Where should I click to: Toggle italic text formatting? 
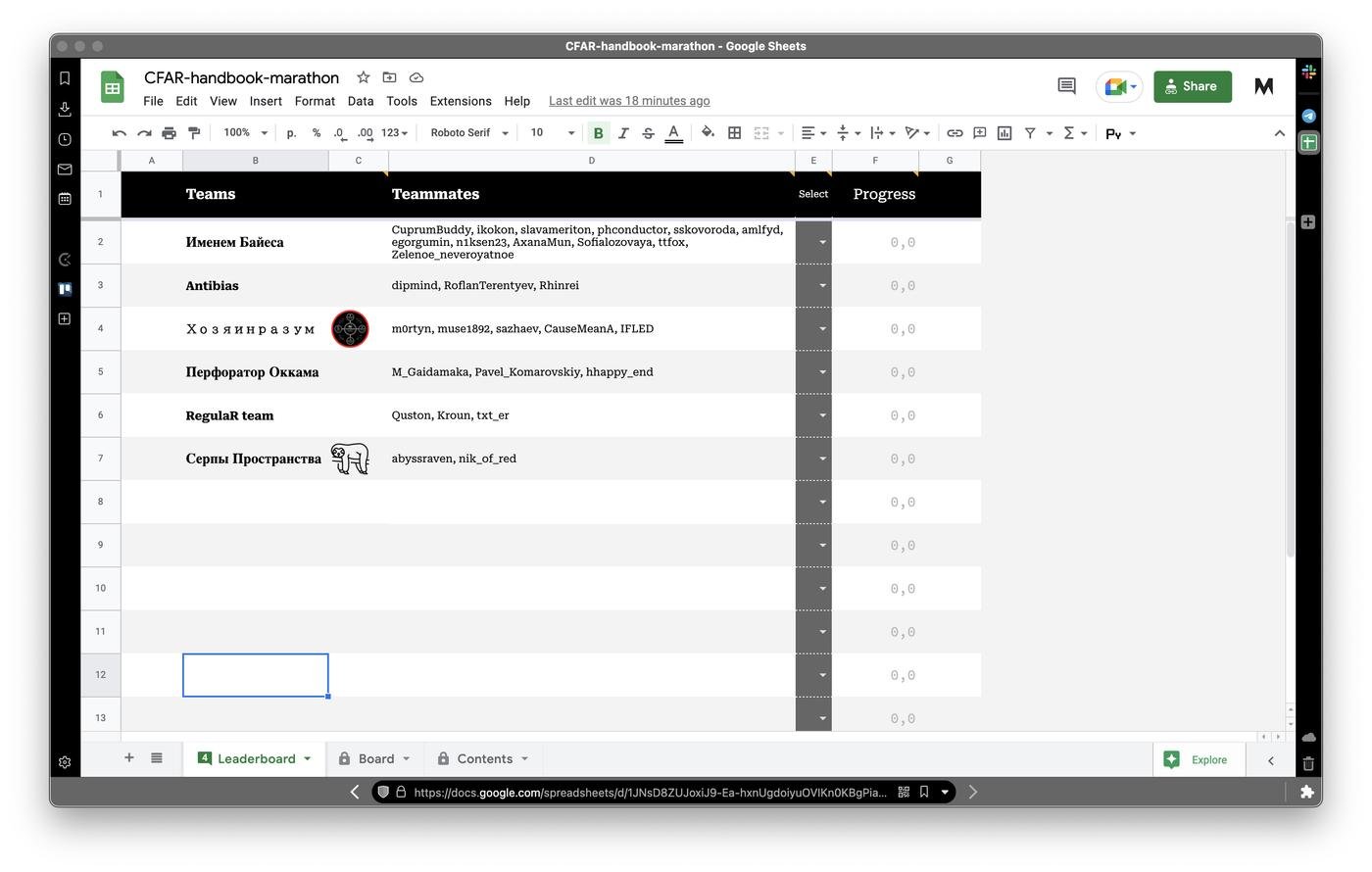tap(622, 133)
